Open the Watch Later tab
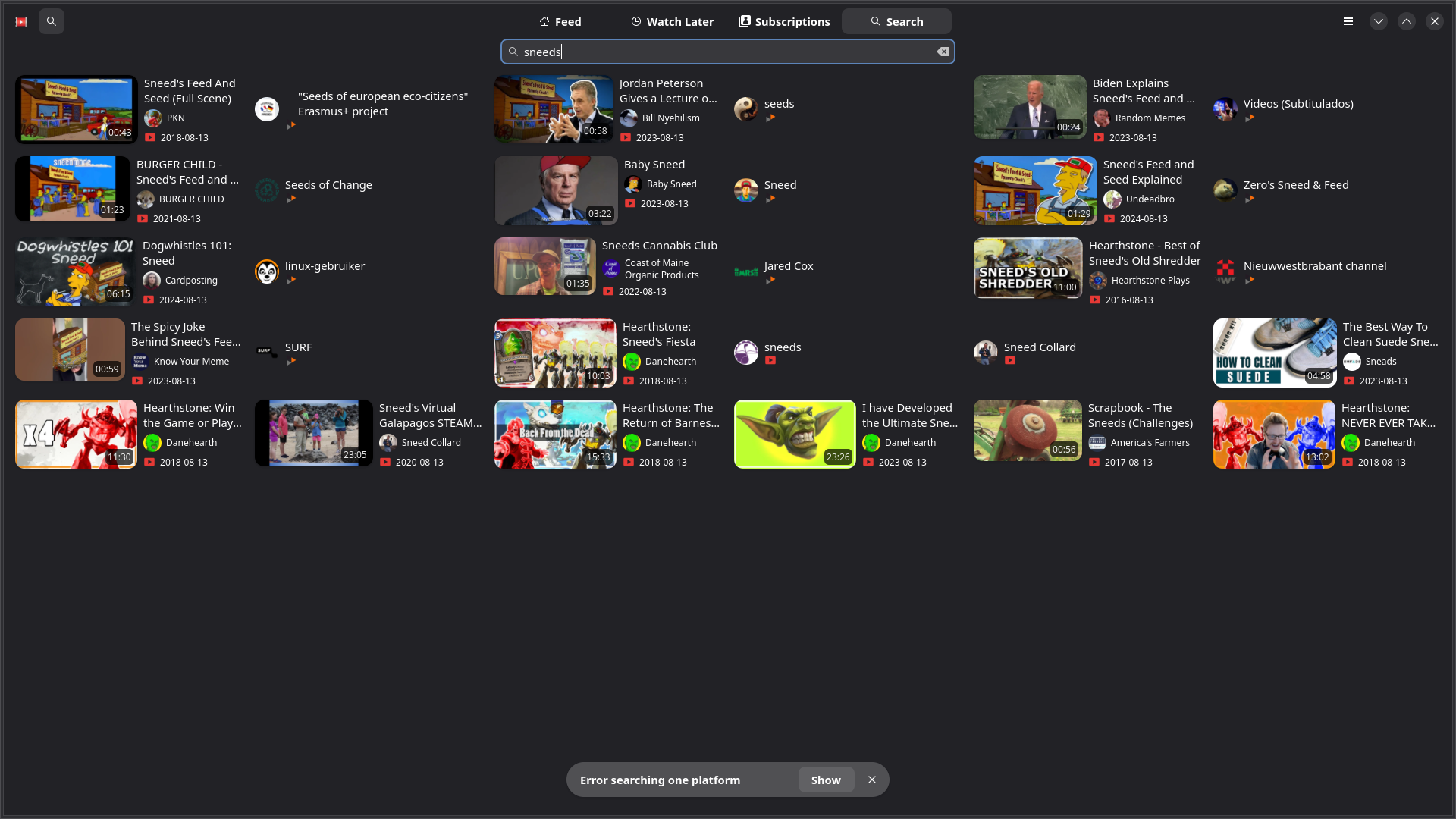 672,21
